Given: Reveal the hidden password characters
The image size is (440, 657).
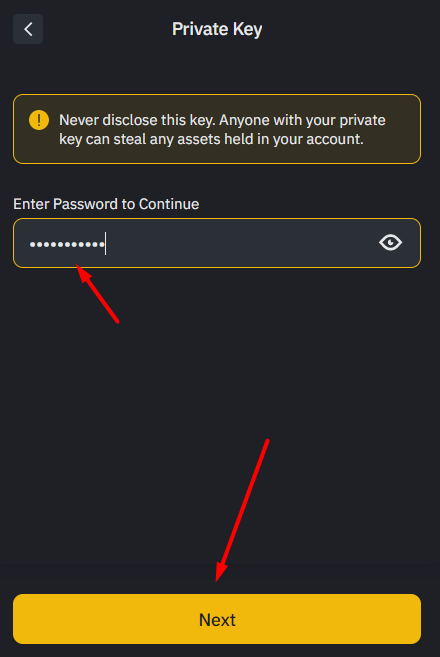Looking at the screenshot, I should (x=390, y=243).
